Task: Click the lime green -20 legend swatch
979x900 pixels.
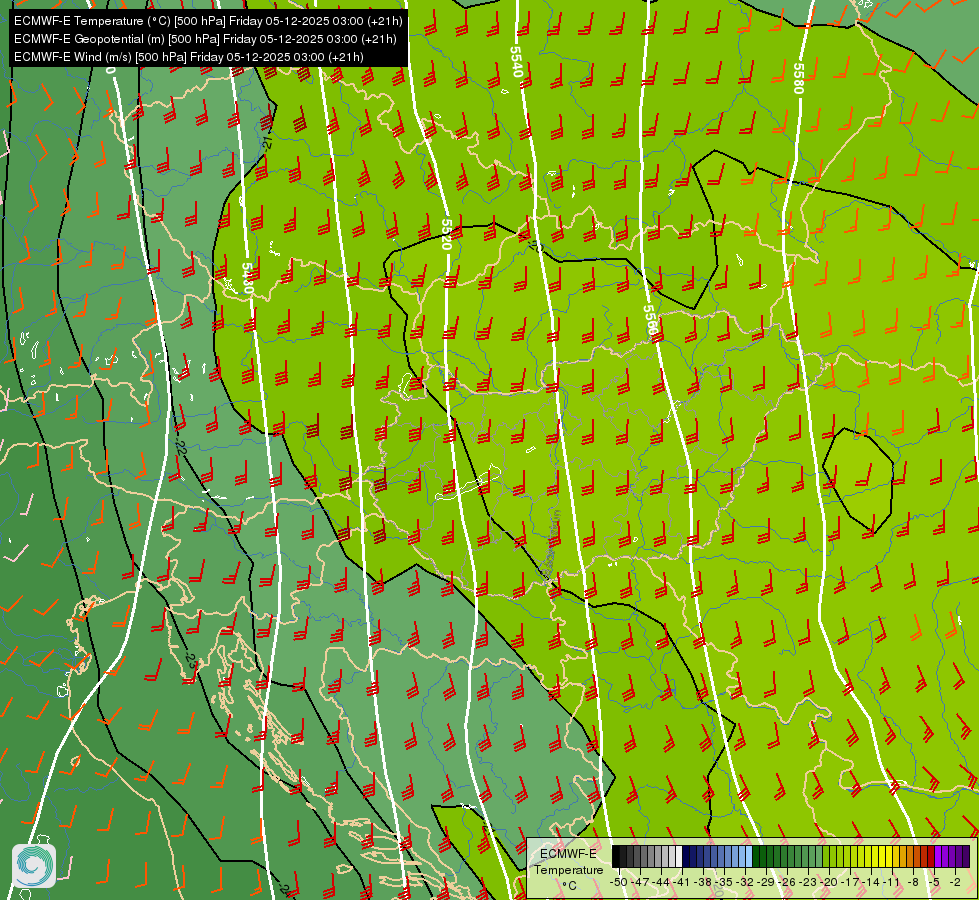Action: click(833, 856)
